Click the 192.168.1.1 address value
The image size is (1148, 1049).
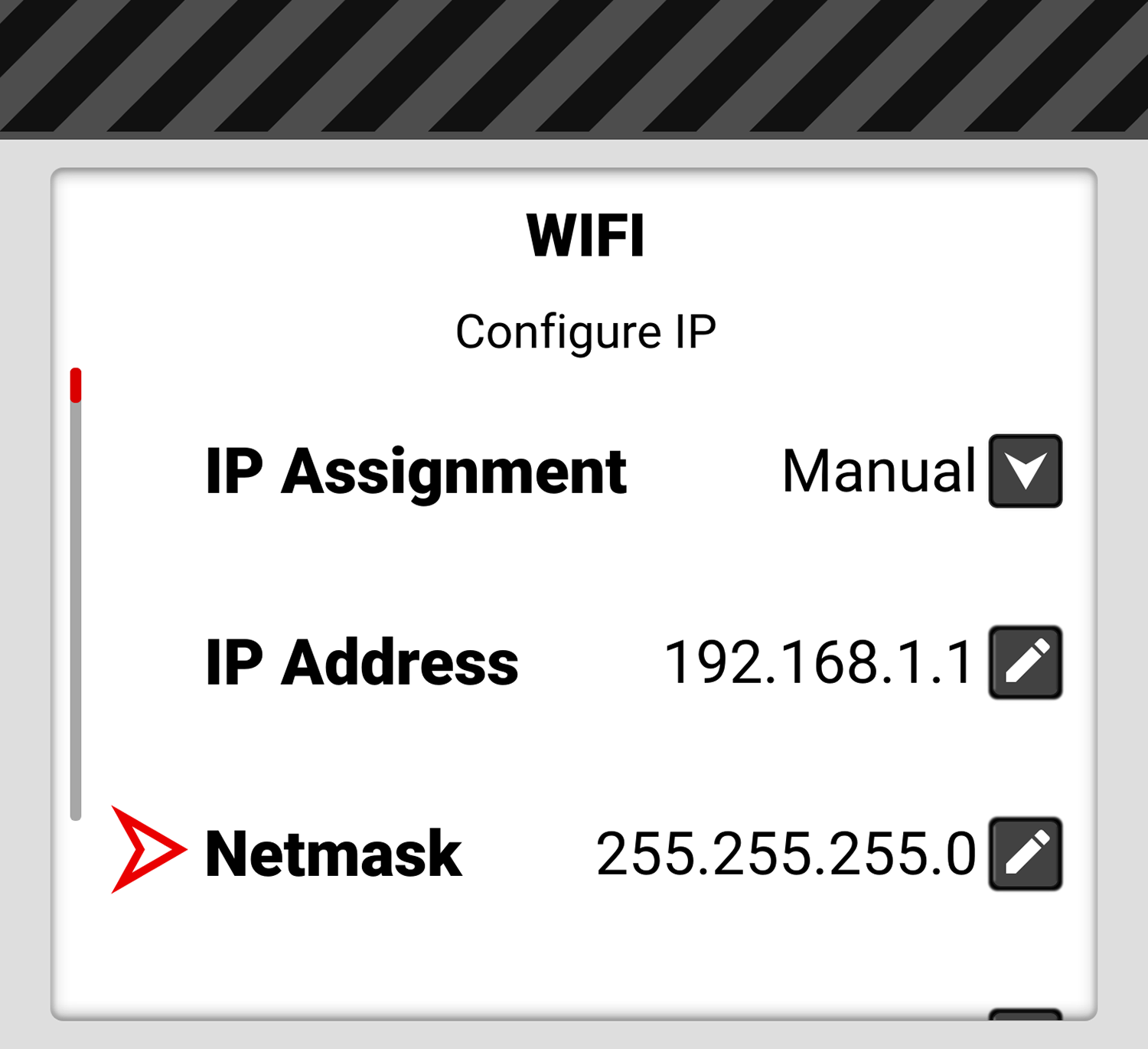pos(818,662)
